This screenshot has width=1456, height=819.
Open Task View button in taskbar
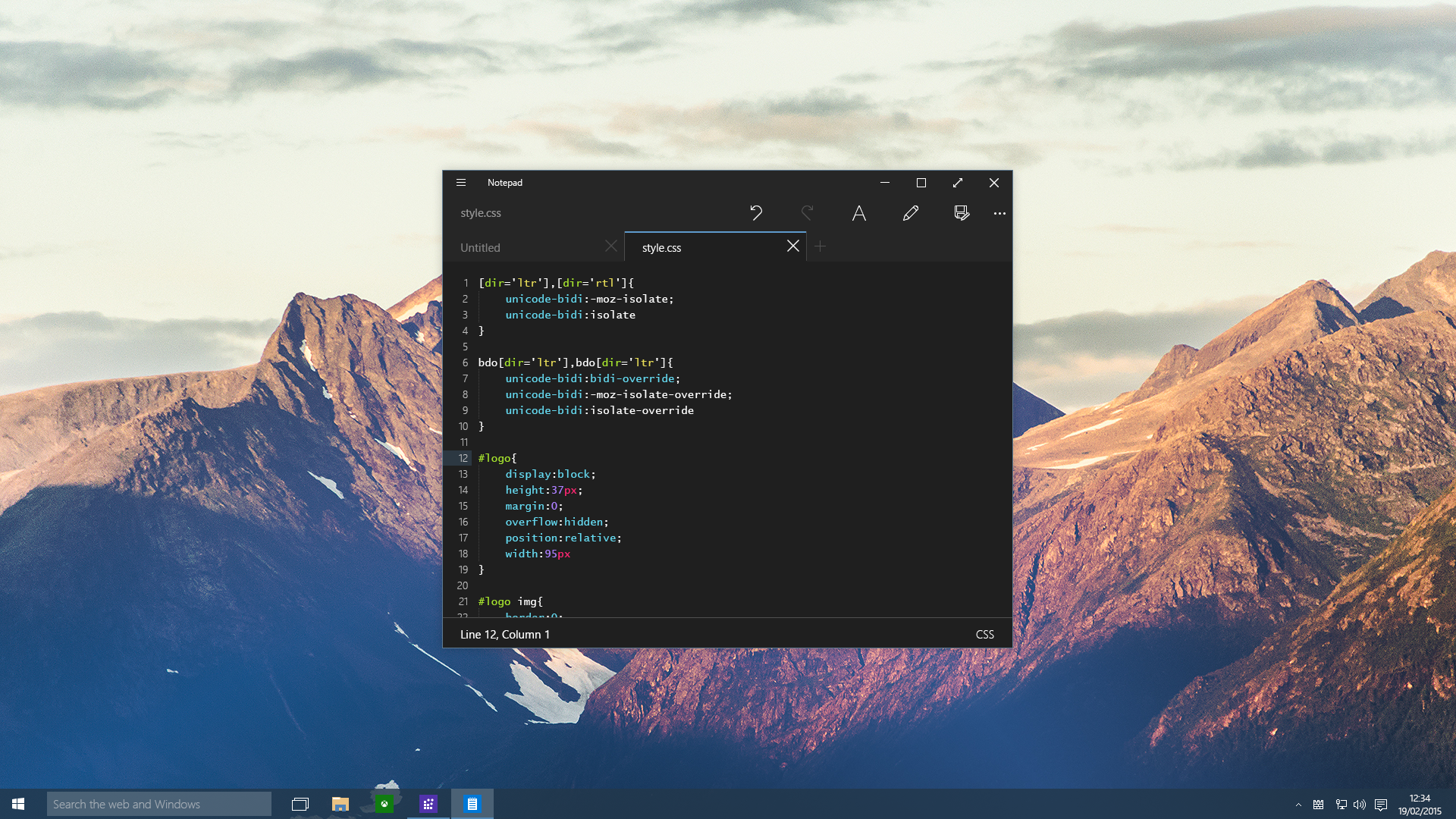[299, 804]
